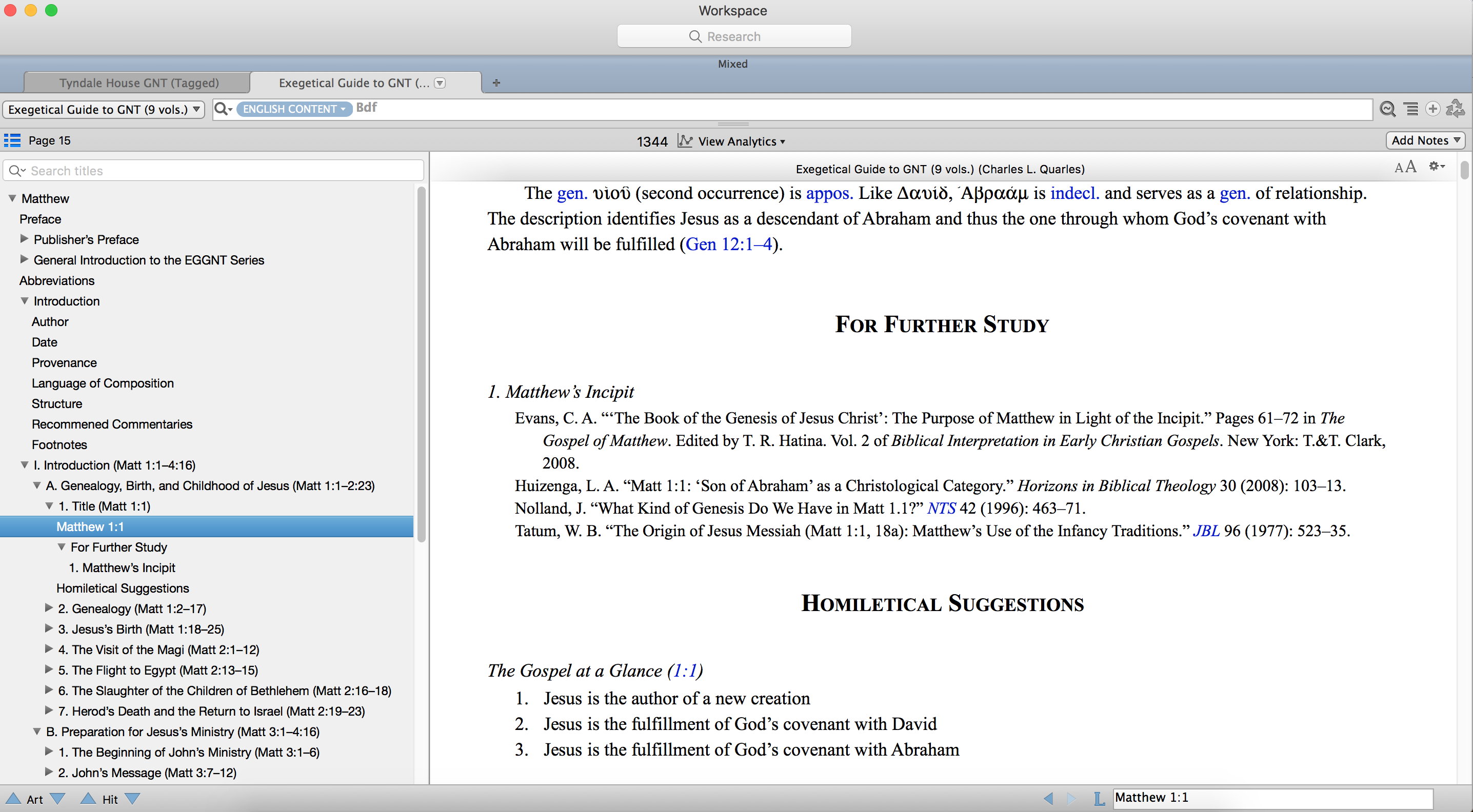
Task: Click the circled plus icon
Action: (x=1432, y=109)
